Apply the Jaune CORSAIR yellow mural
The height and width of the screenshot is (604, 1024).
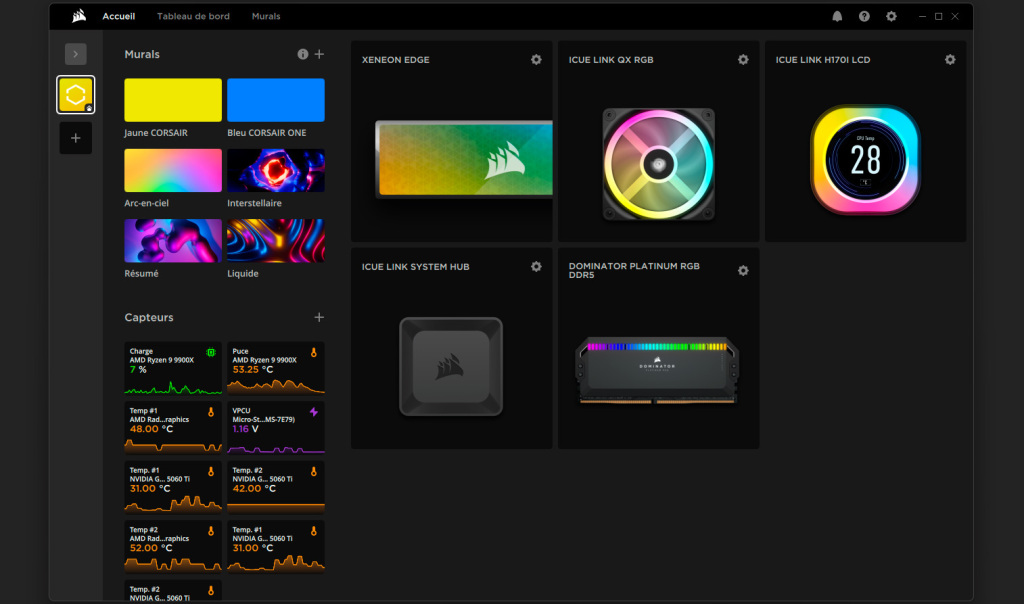[x=173, y=100]
